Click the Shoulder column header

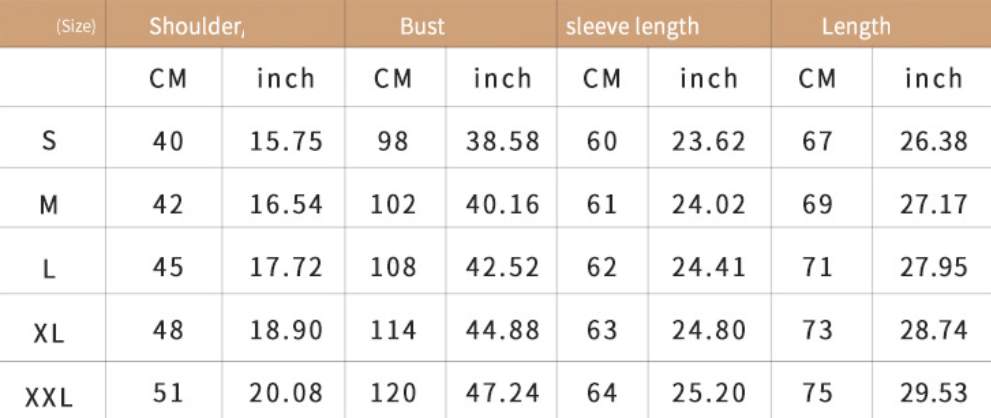click(197, 27)
